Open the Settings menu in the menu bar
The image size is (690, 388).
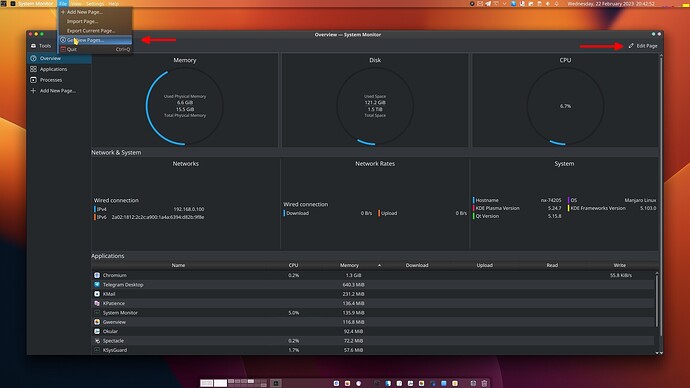point(95,4)
